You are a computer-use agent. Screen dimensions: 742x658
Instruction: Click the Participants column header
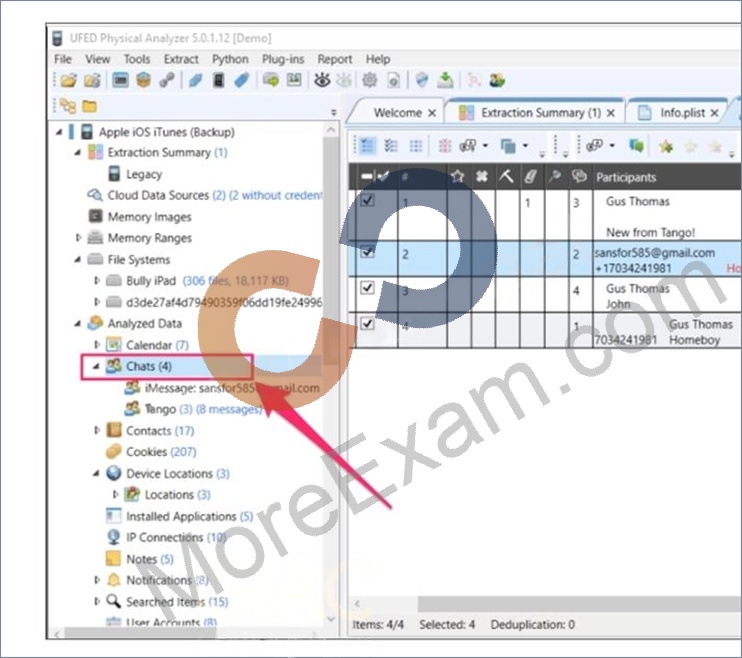click(626, 177)
